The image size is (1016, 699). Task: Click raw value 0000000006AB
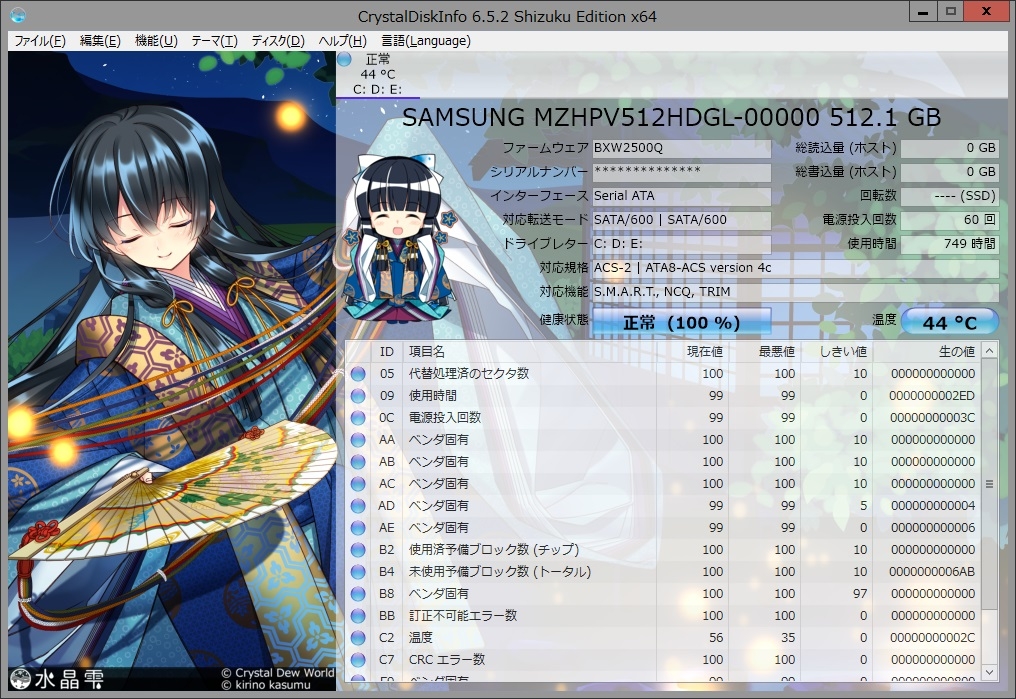tap(932, 572)
